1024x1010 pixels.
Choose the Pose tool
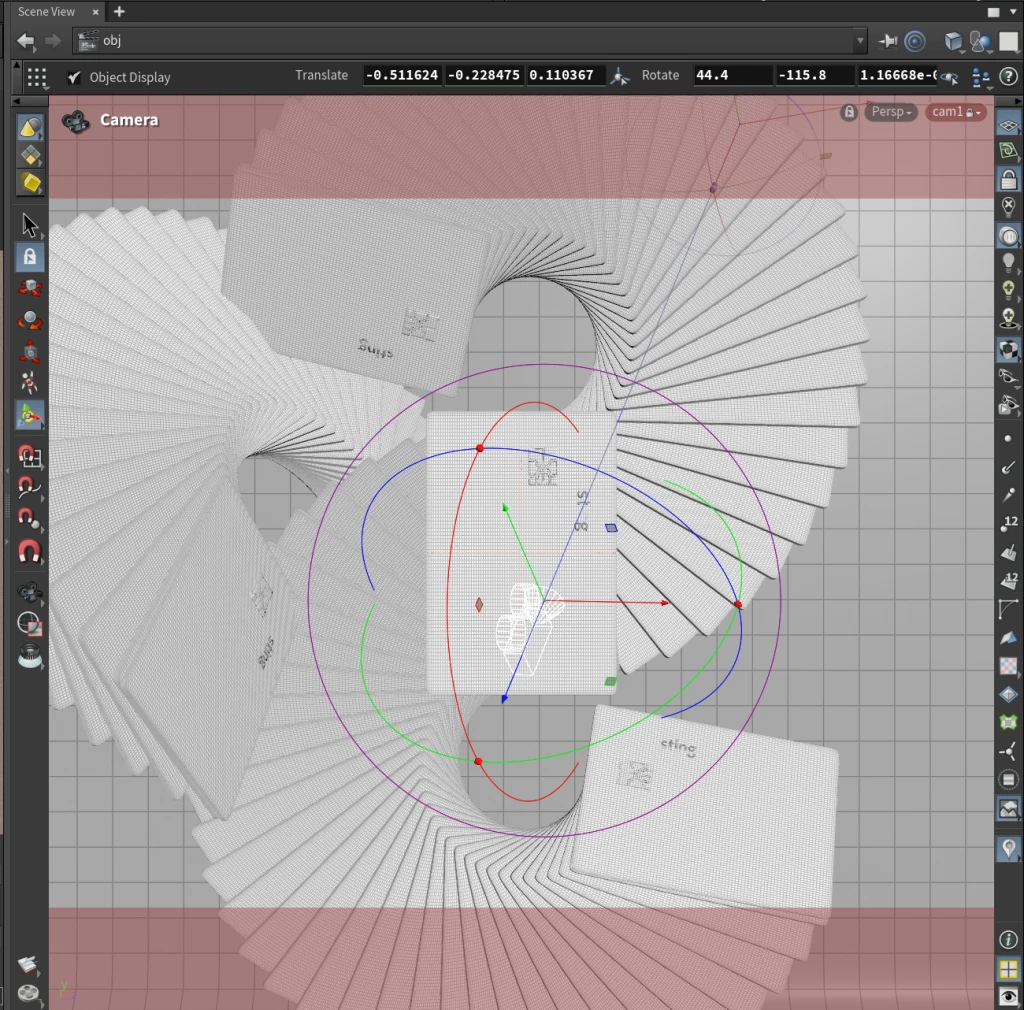pyautogui.click(x=29, y=383)
